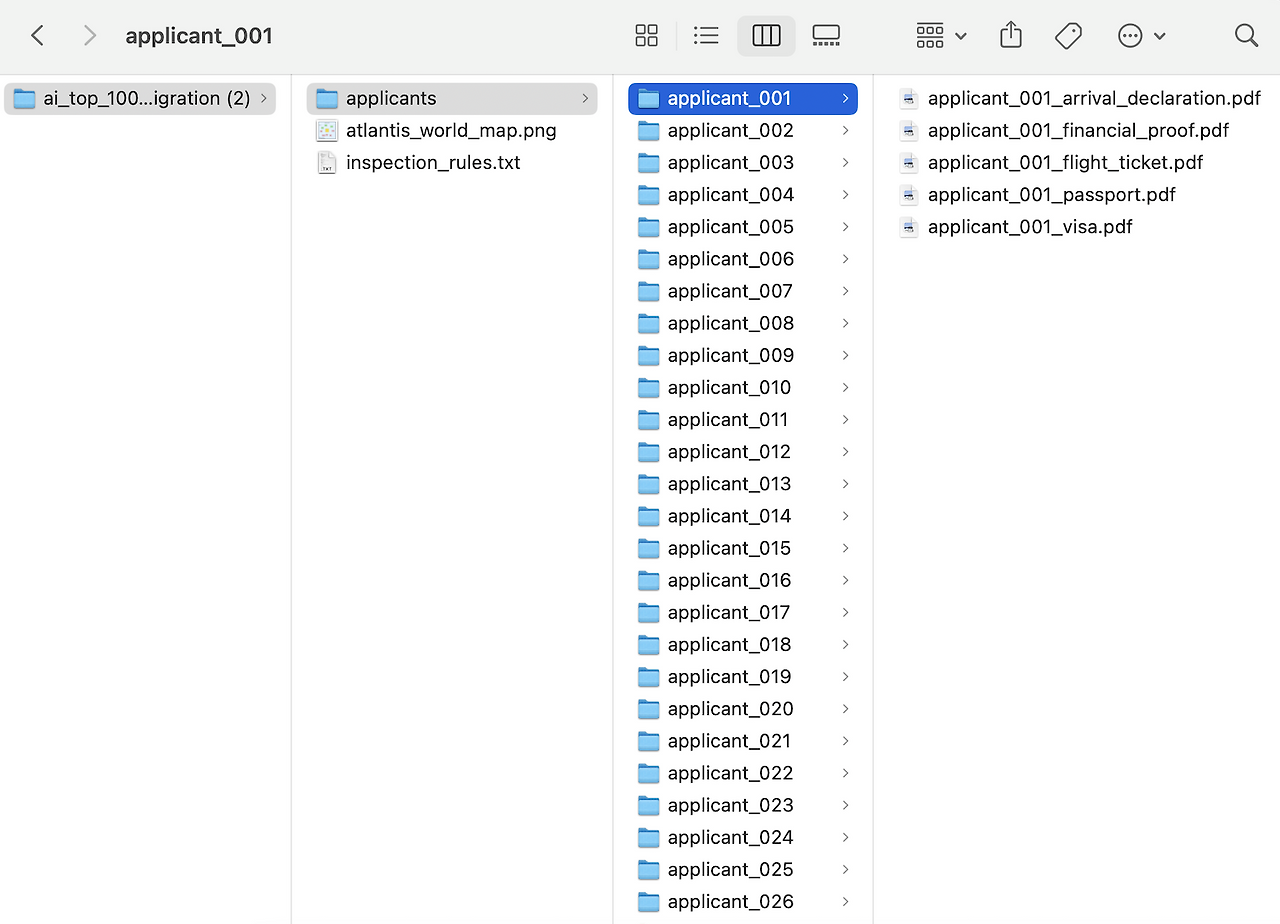Select the applicant_020 folder name
The image size is (1280, 924).
click(x=730, y=709)
